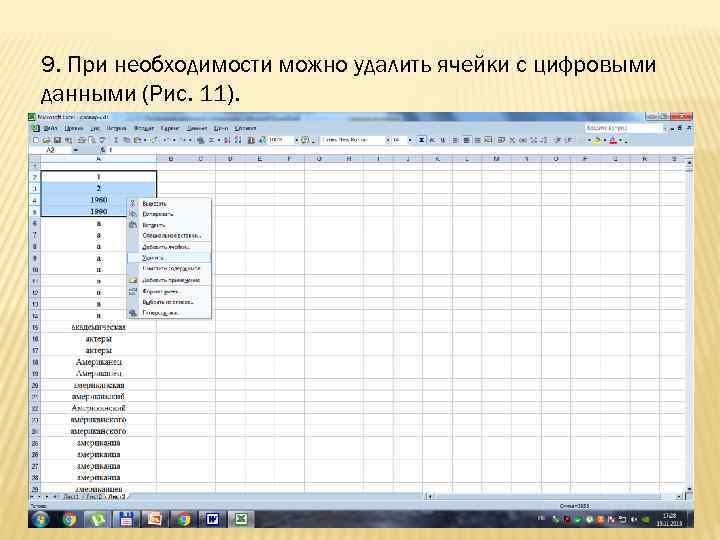720x540 pixels.
Task: Click the context menu Copy icon
Action: pos(133,214)
